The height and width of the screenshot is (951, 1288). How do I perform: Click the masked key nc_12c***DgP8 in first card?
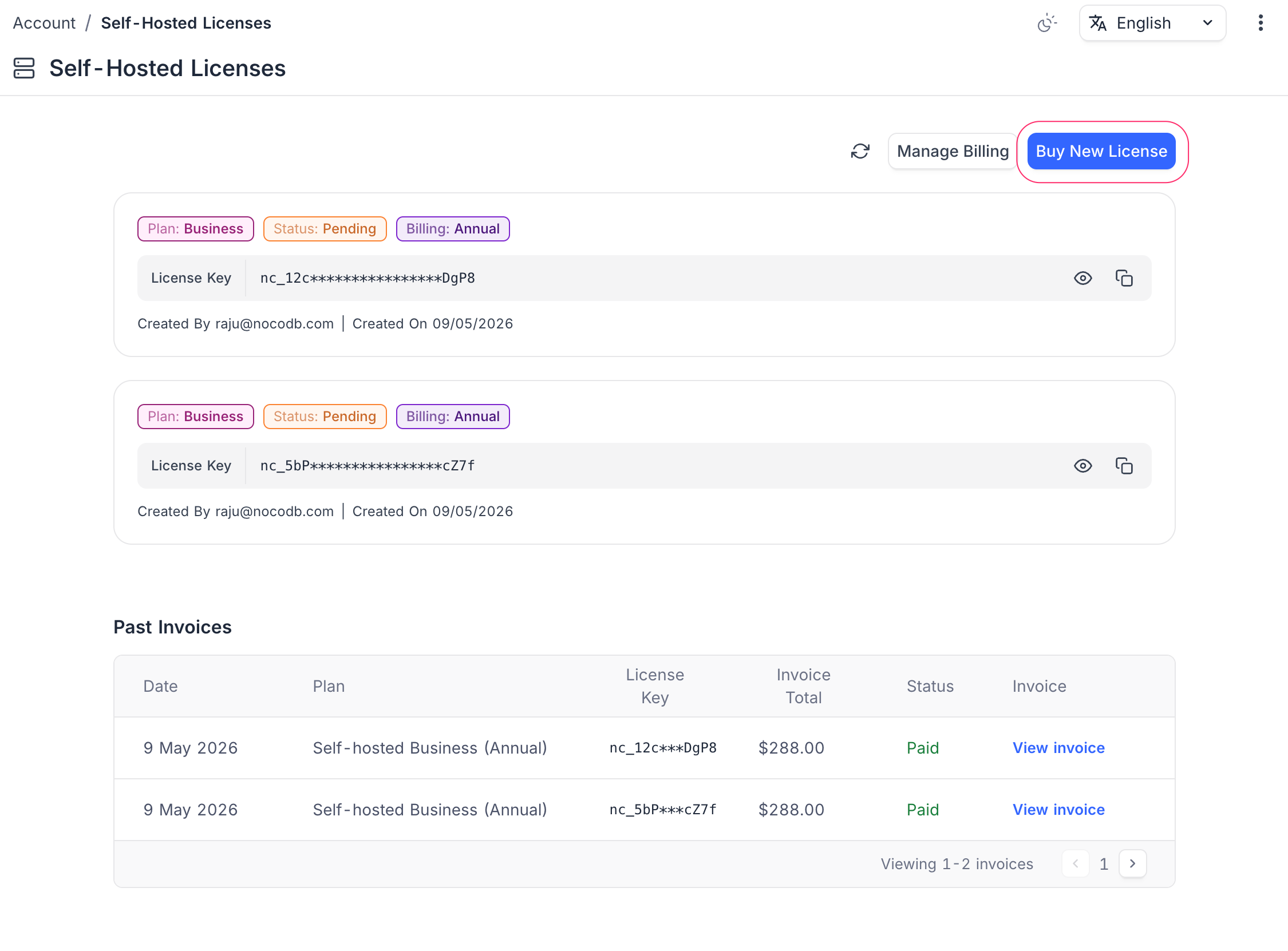368,278
